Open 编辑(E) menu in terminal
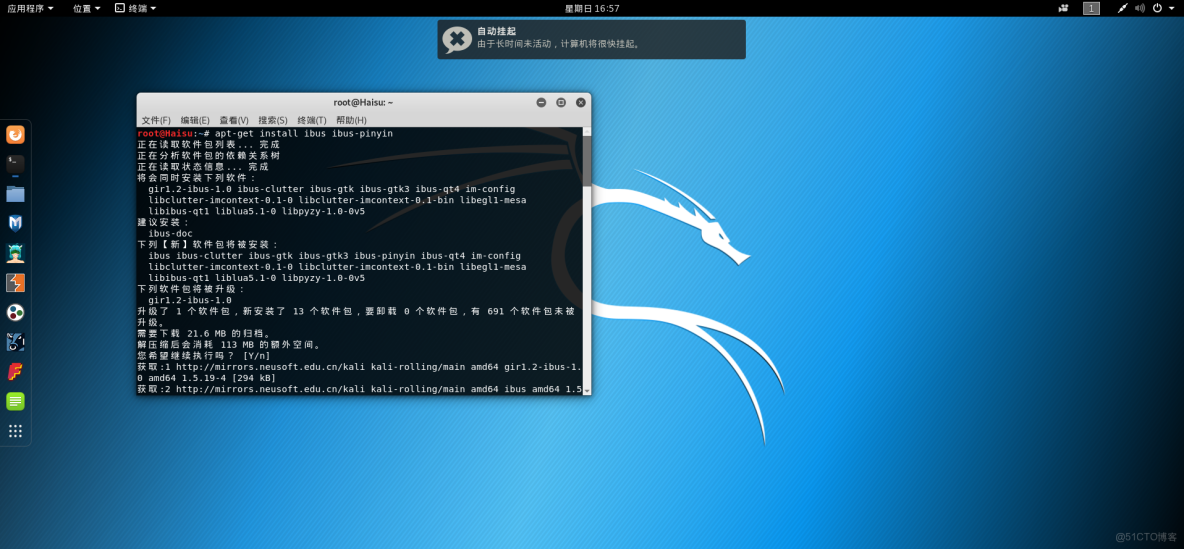The image size is (1184, 549). pos(195,120)
